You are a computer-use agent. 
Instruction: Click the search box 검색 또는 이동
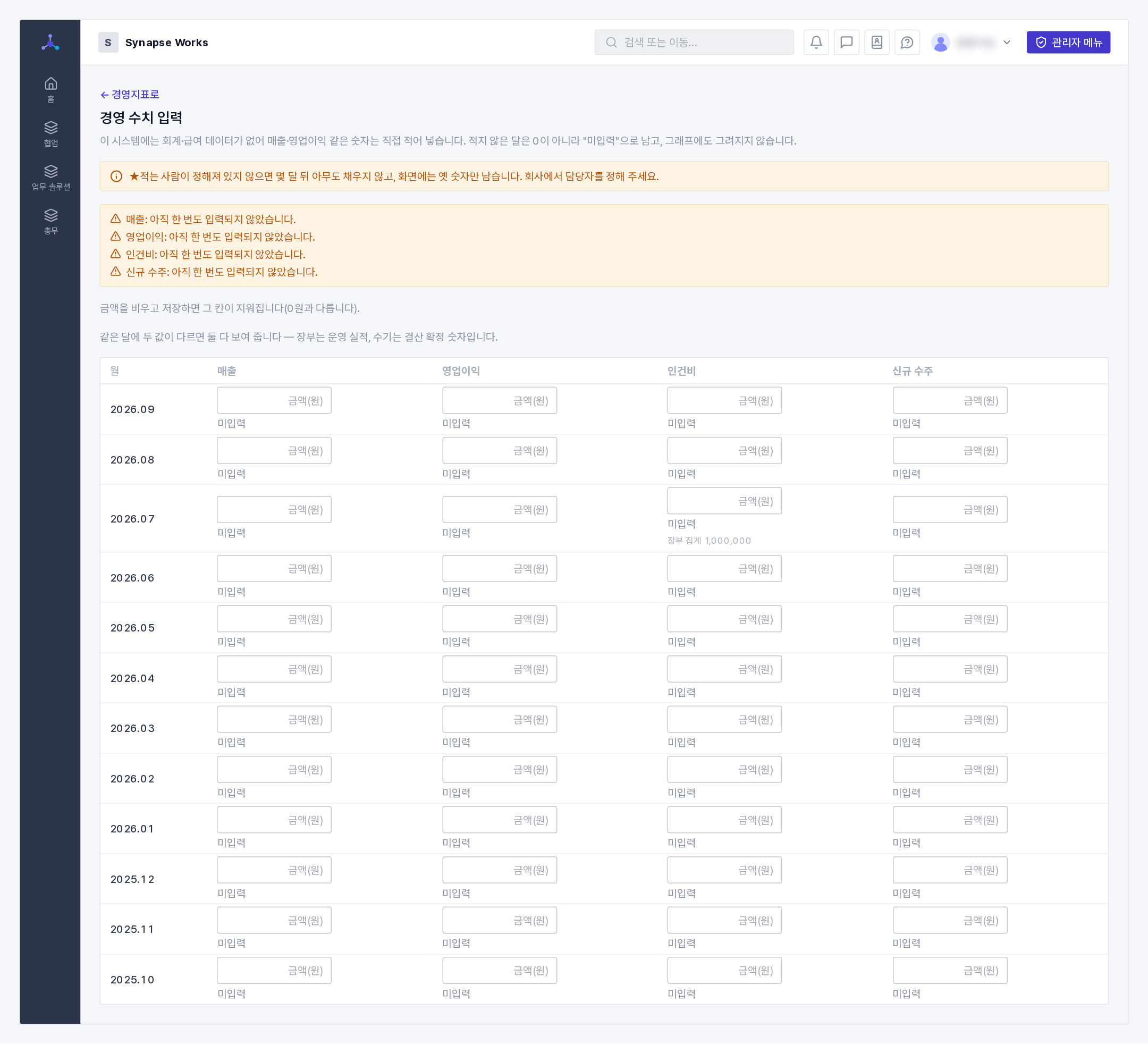[x=694, y=42]
